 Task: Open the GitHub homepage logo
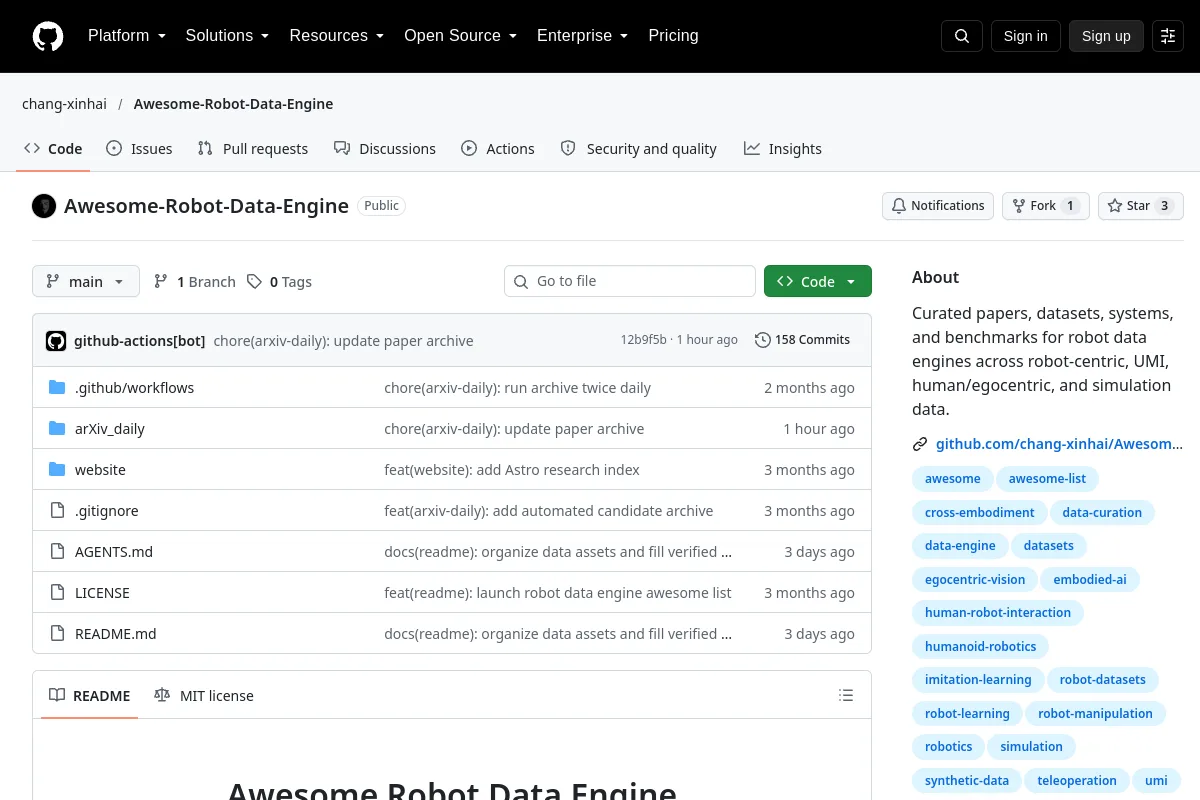tap(48, 36)
